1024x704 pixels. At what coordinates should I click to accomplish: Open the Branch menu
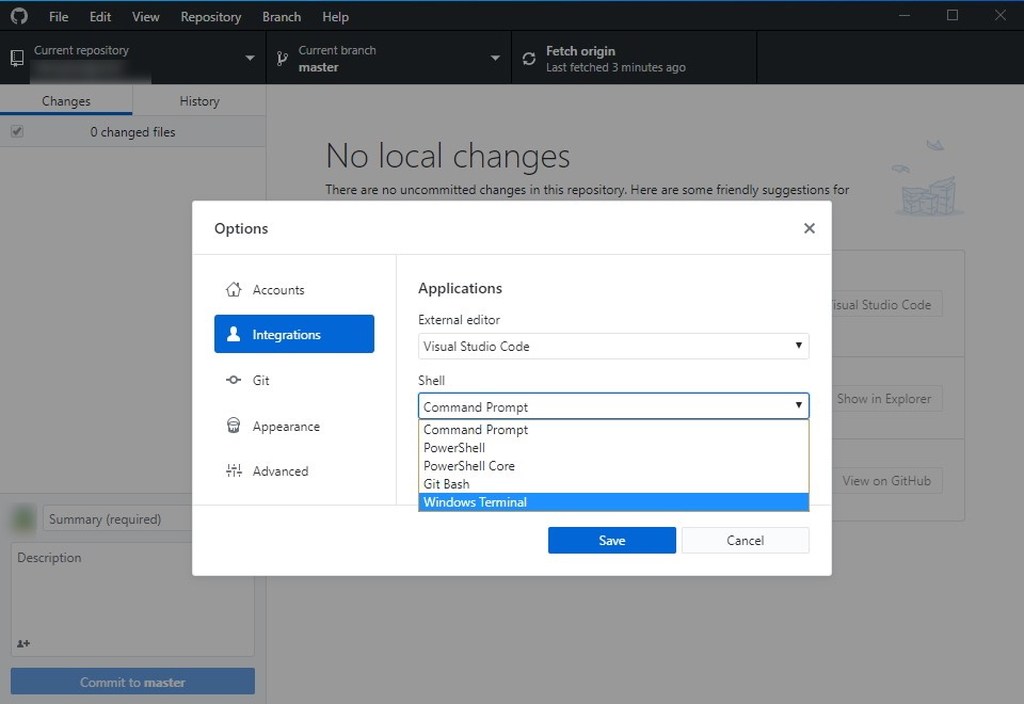[x=281, y=16]
